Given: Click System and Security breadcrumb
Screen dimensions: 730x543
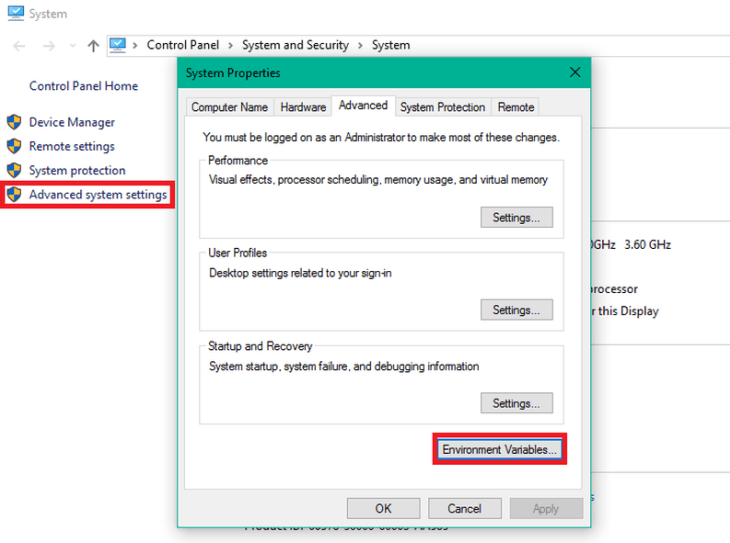Looking at the screenshot, I should click(x=295, y=45).
